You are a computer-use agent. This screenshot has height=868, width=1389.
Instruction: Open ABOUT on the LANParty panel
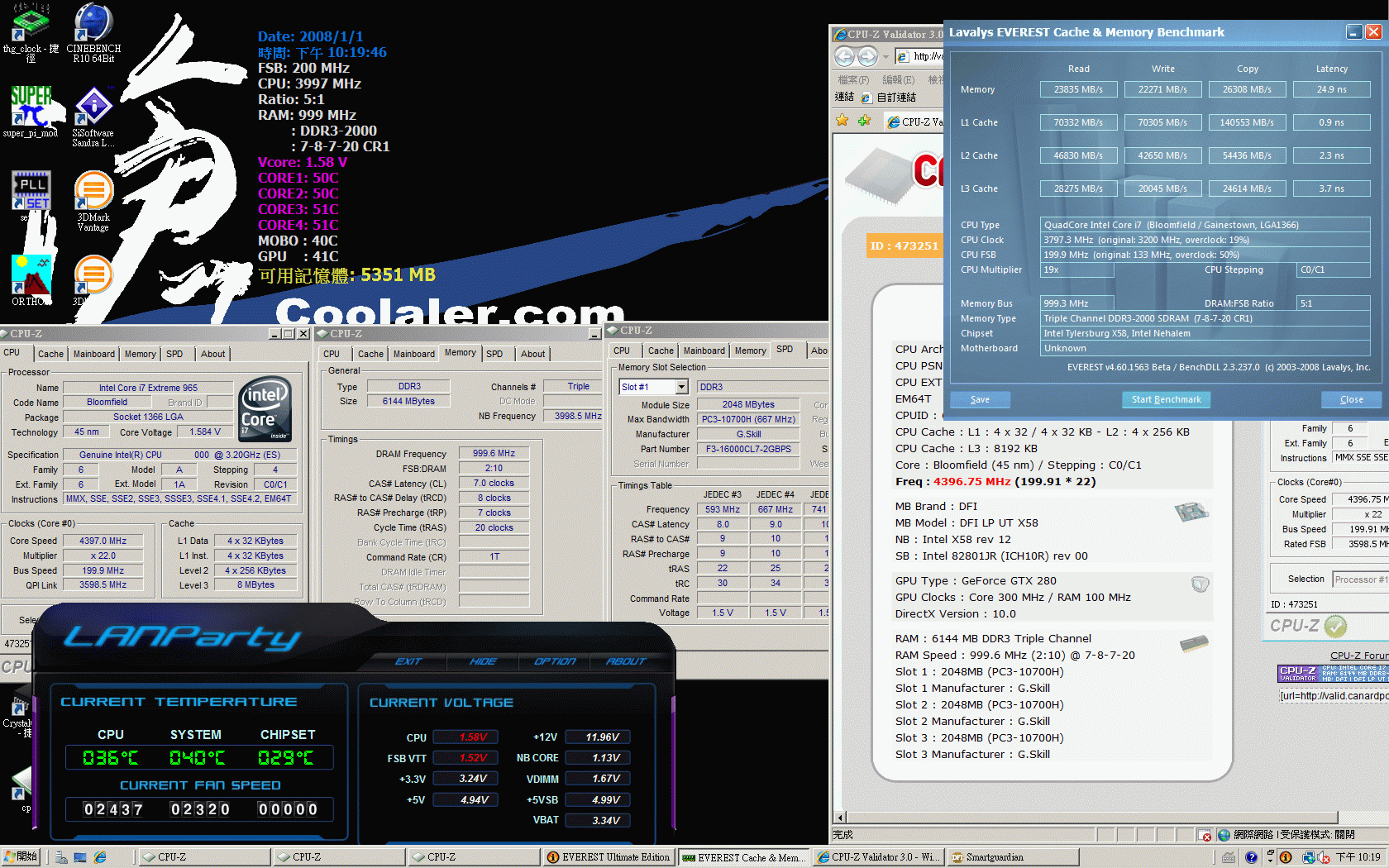point(626,661)
